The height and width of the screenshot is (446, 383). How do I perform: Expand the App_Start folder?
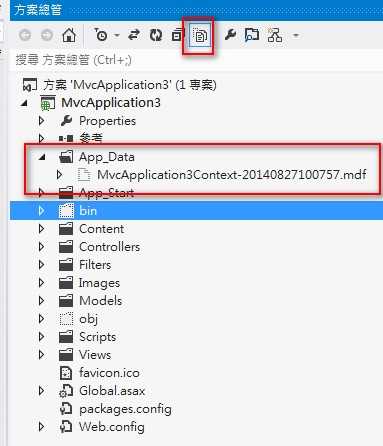coord(41,192)
